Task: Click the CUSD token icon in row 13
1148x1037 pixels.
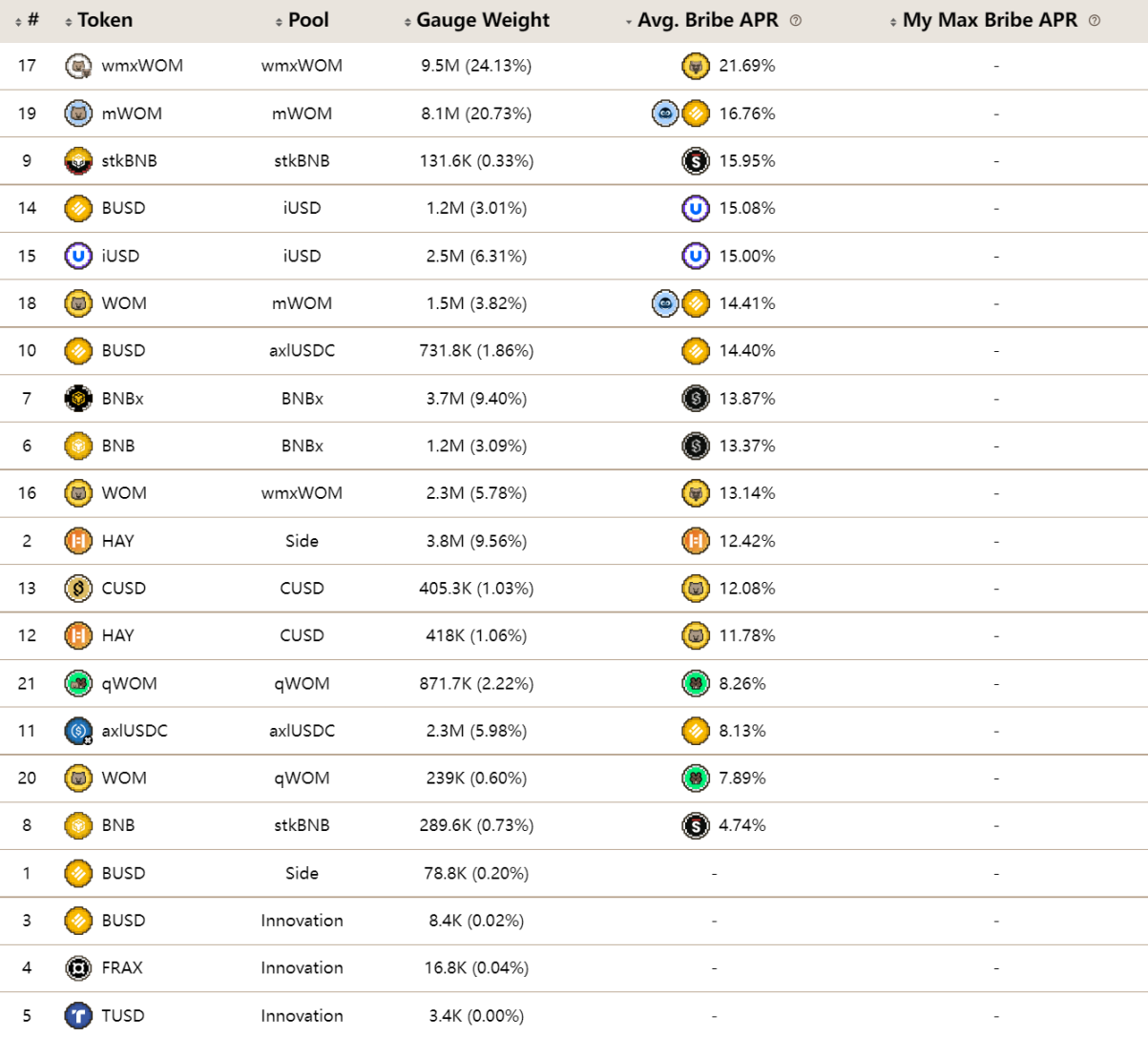Action: 78,588
